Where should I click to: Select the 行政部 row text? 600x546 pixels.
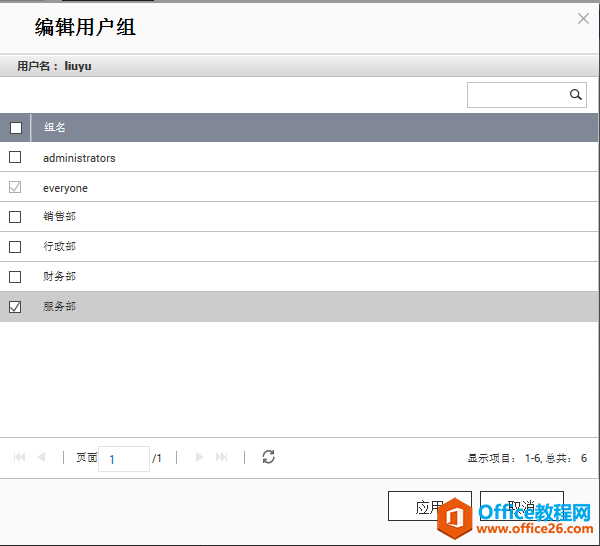point(59,246)
